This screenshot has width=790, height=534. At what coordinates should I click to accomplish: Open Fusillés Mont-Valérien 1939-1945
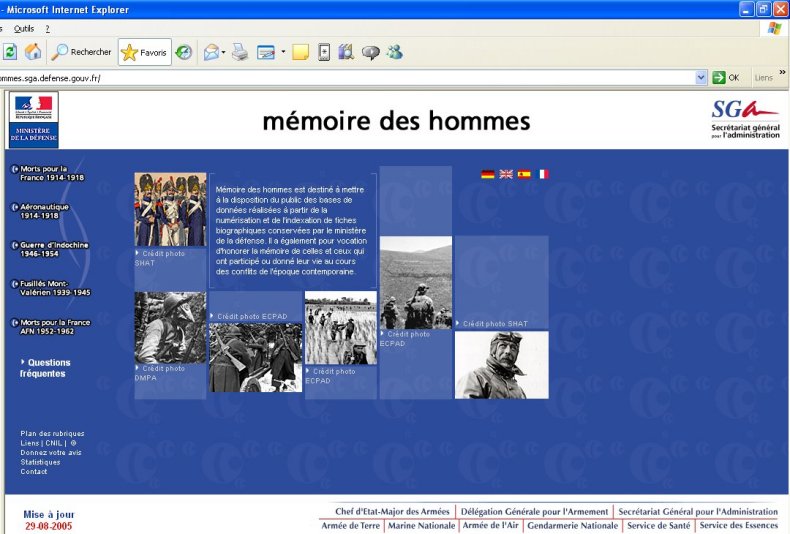tap(51, 288)
